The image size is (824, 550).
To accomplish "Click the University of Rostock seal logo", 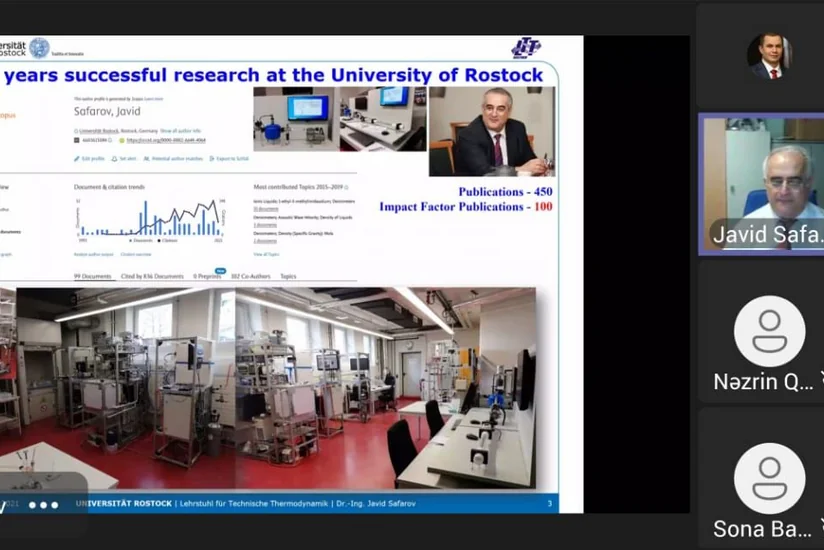I will (39, 47).
